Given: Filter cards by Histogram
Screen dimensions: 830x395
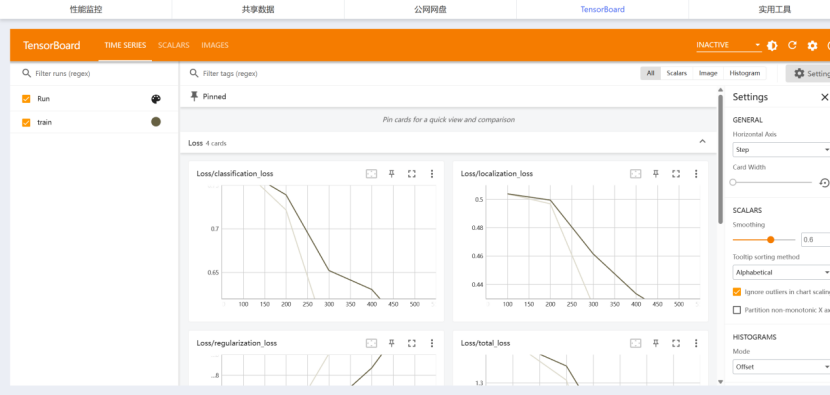Looking at the screenshot, I should 744,73.
